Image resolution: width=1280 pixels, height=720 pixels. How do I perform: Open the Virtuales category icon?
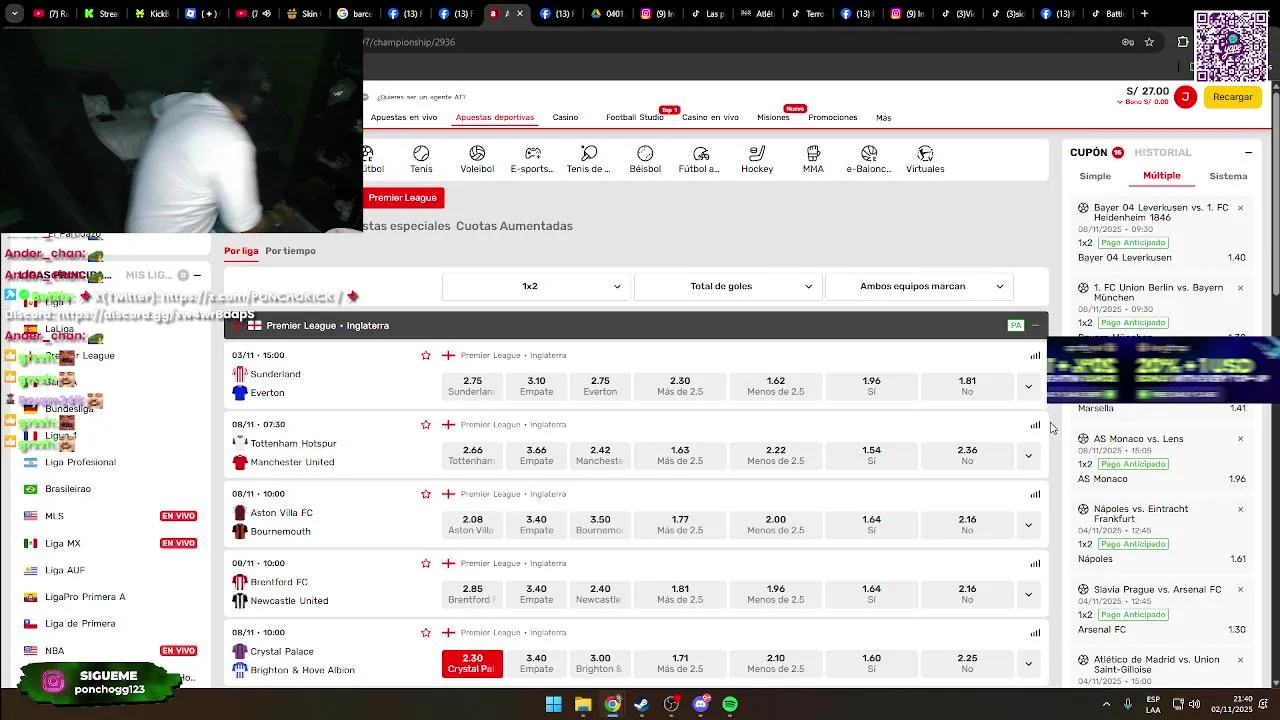[x=925, y=159]
